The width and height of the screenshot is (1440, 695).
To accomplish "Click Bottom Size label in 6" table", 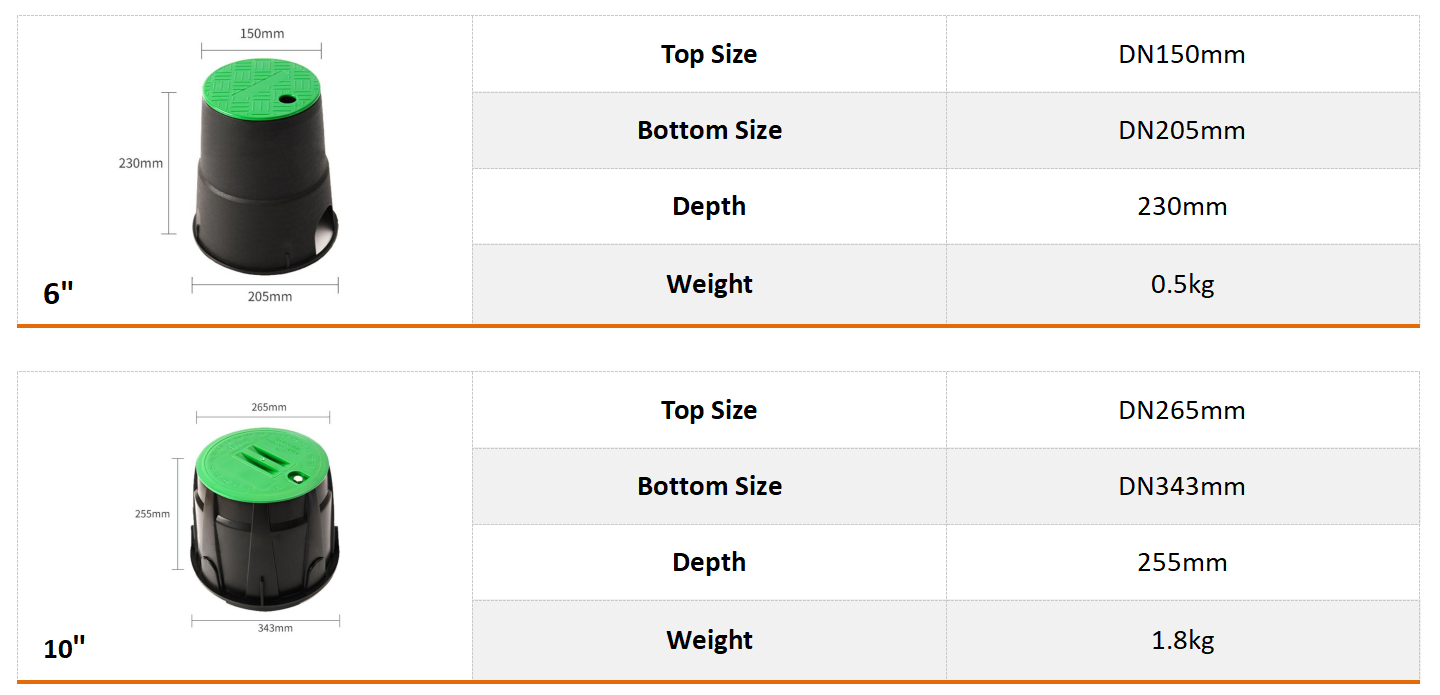I will tap(709, 130).
